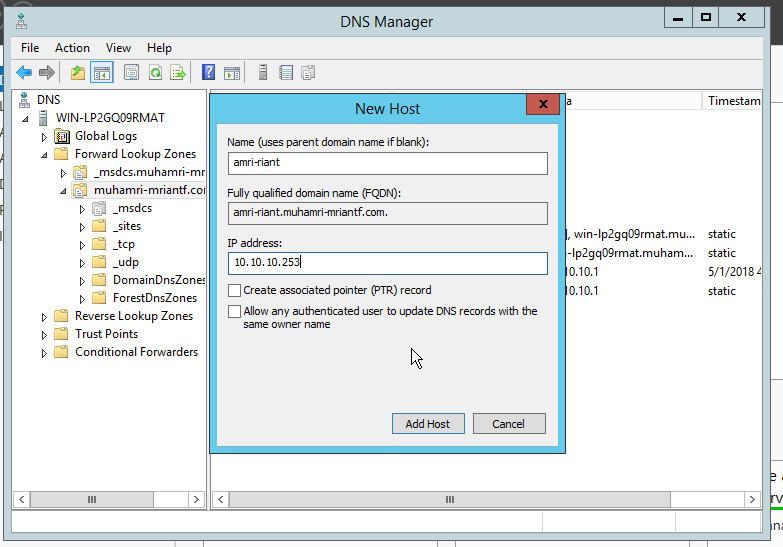
Task: Collapse the Forward Lookup Zones node
Action: [44, 155]
